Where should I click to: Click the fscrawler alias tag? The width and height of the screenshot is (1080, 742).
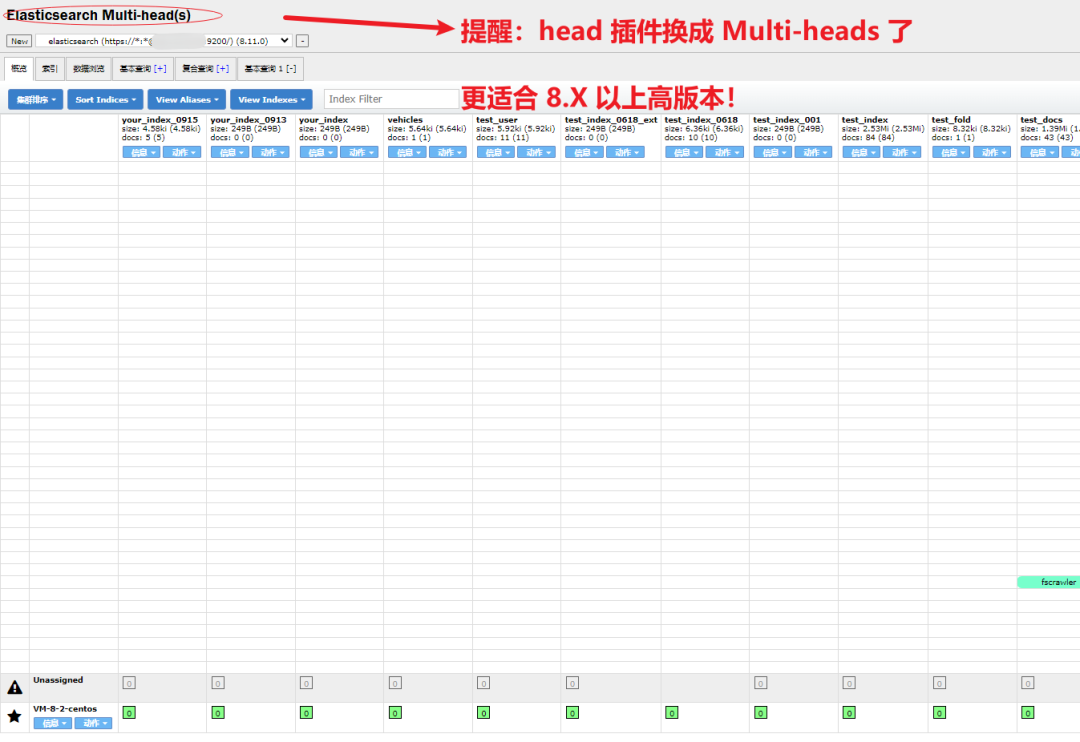click(1049, 582)
